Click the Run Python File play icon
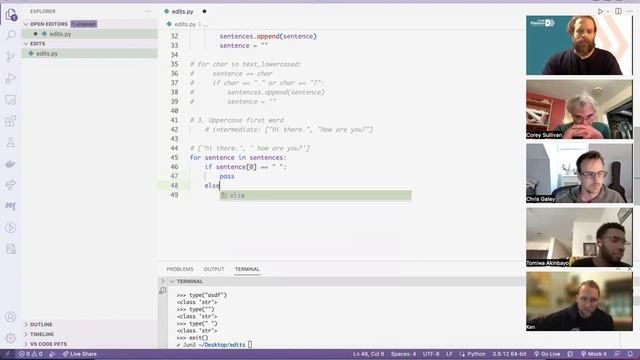 pyautogui.click(x=600, y=11)
